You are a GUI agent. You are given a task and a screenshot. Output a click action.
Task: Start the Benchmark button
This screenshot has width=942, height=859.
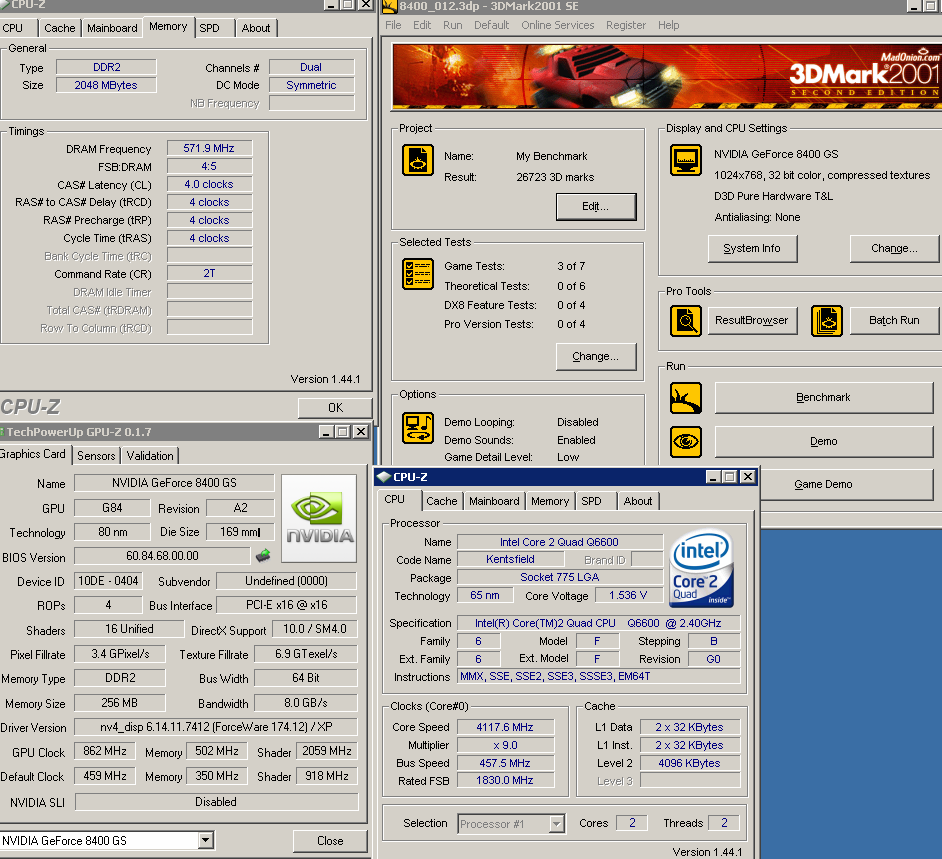(x=824, y=398)
